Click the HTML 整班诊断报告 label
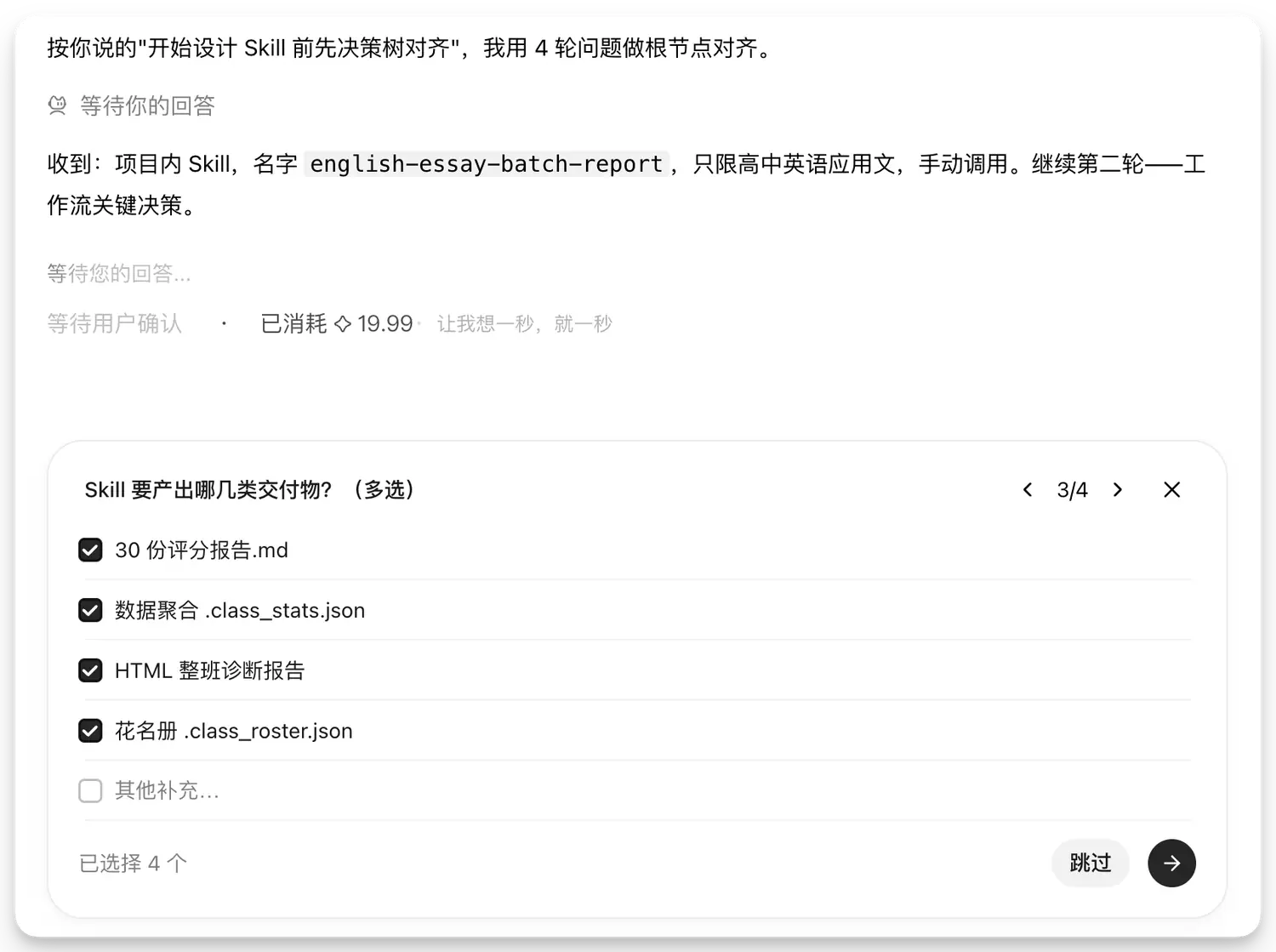 210,671
